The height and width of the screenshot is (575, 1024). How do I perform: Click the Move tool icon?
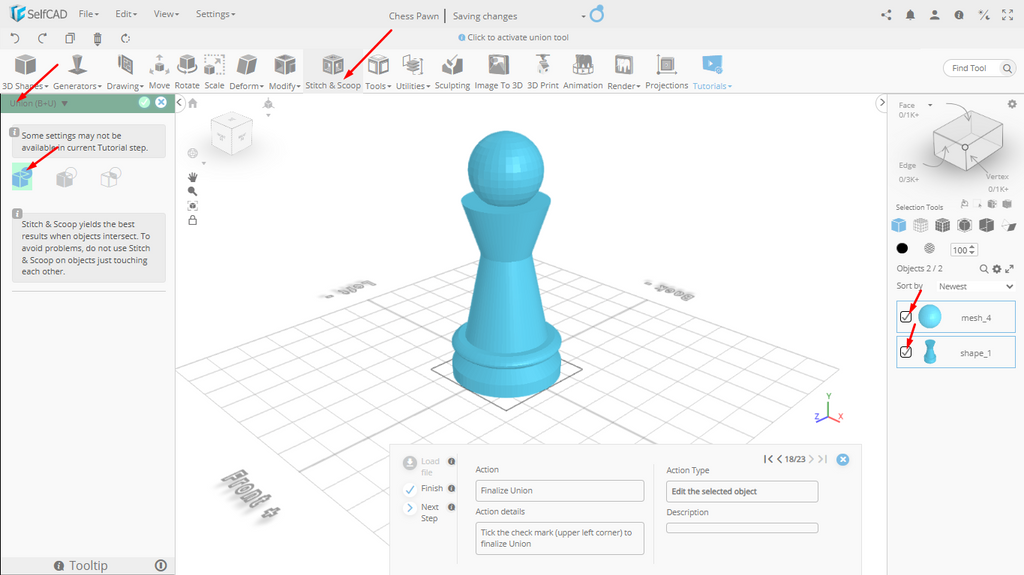(159, 66)
